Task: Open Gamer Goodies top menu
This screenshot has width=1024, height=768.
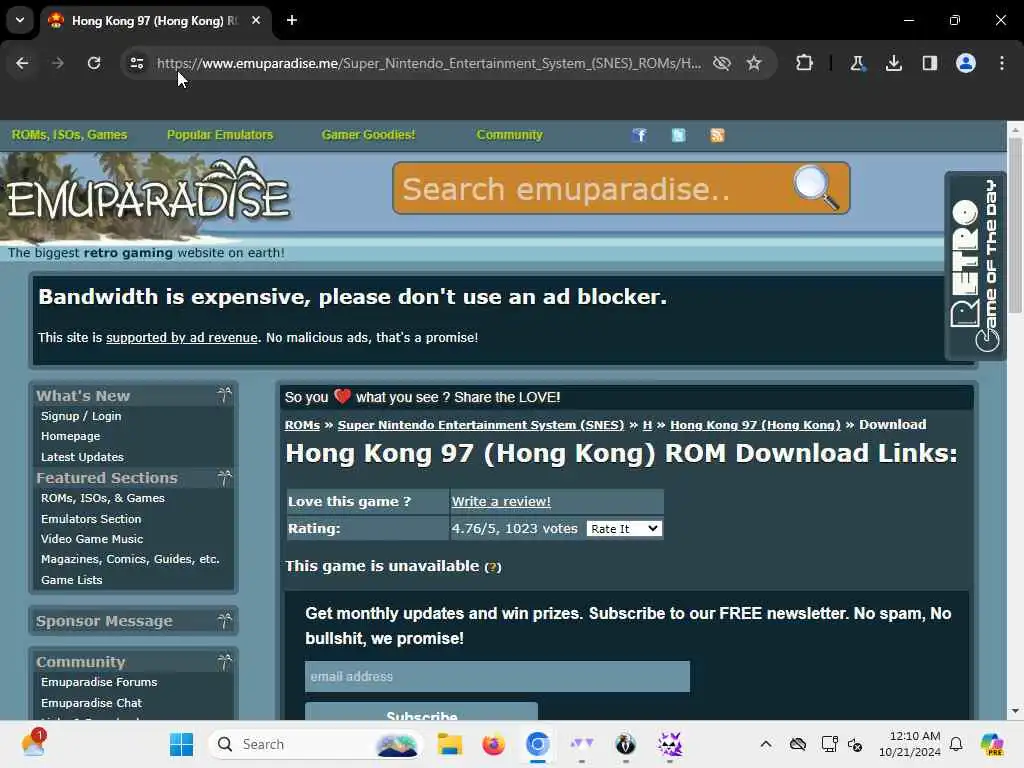Action: [x=368, y=135]
